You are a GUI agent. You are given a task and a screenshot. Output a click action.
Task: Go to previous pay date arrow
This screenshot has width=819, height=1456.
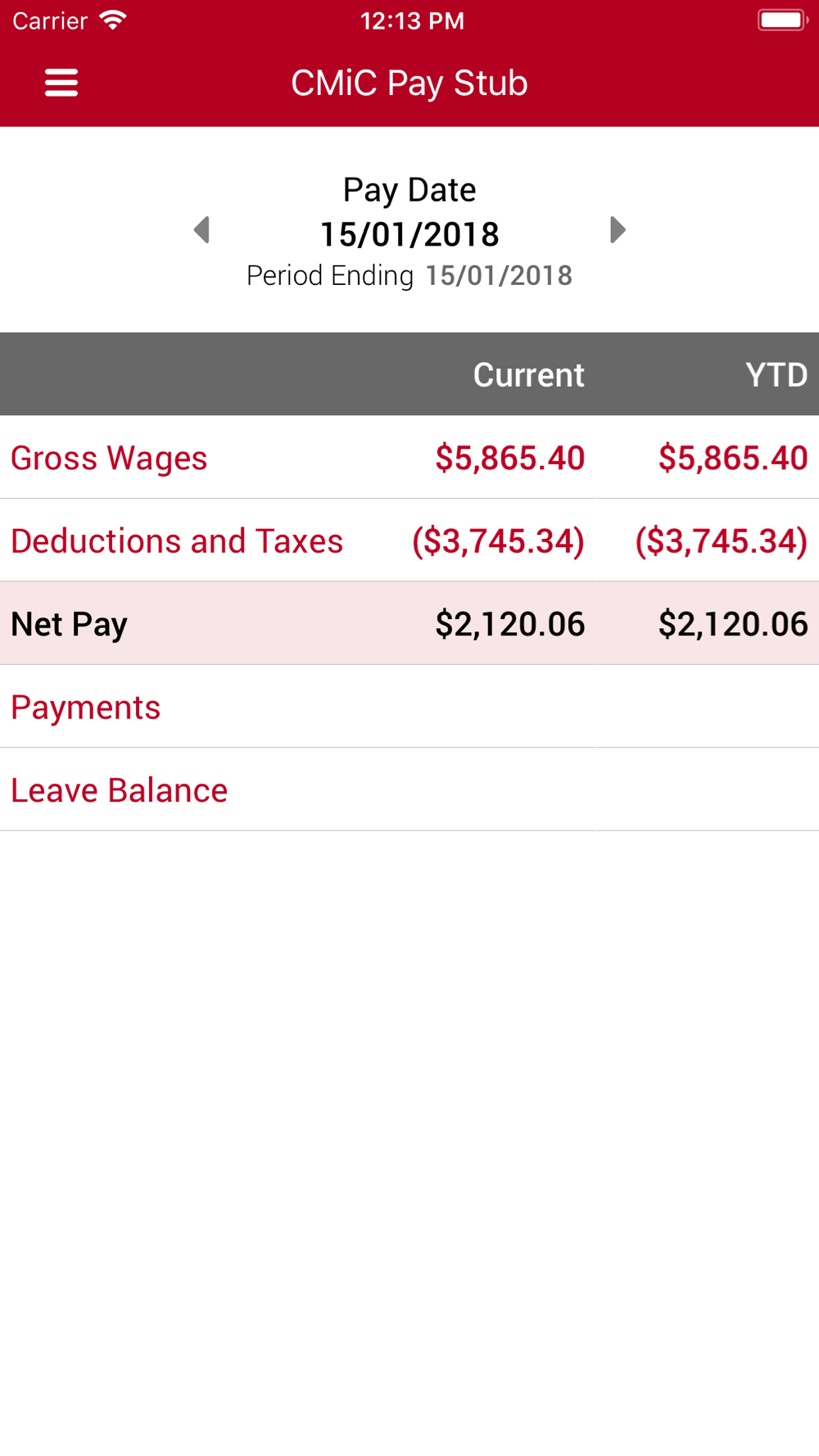click(201, 230)
